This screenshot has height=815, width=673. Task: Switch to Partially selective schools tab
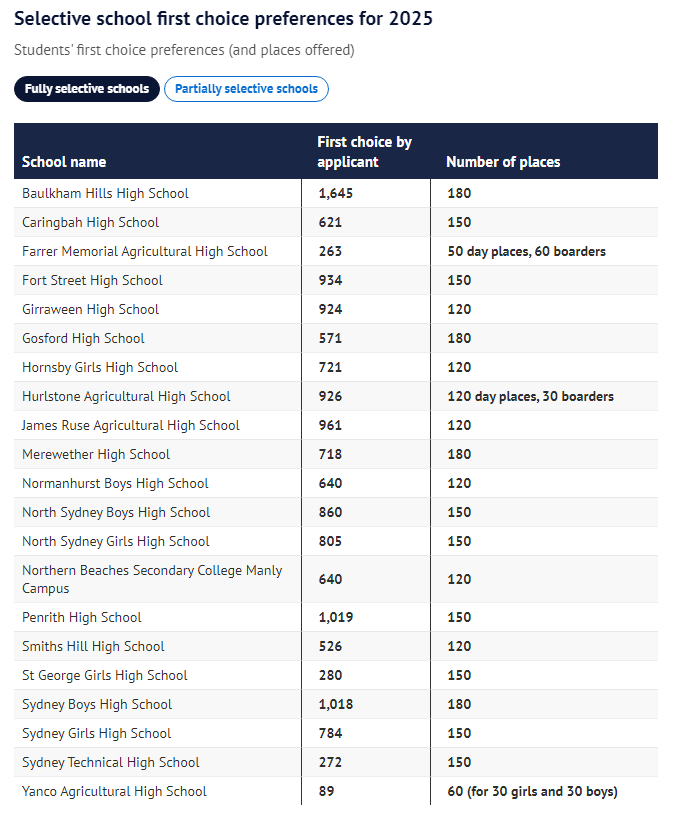click(x=246, y=89)
